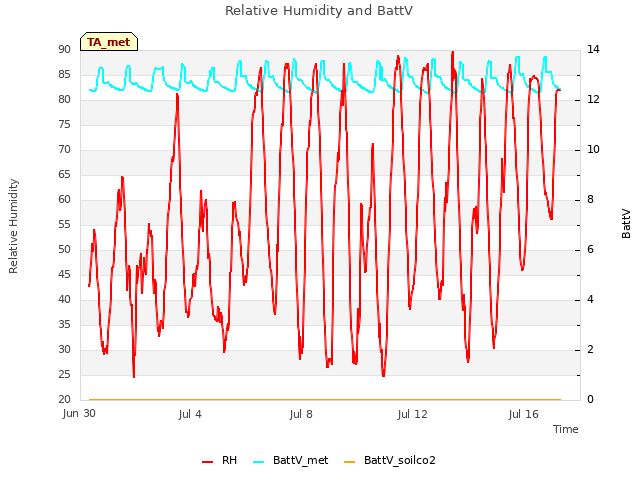
Task: Click the 'Jul 8' x-axis tick label
Action: pyautogui.click(x=301, y=414)
